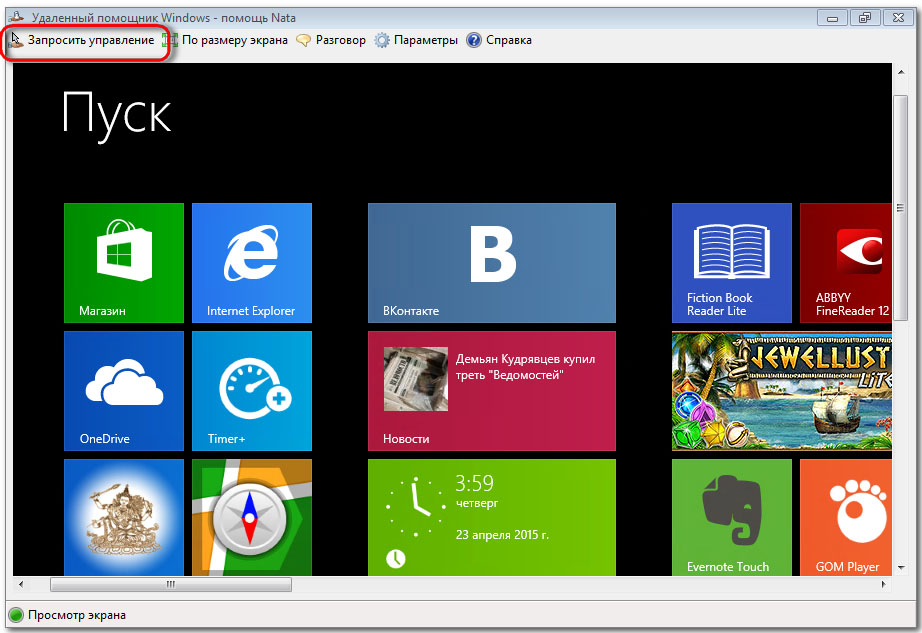
Task: Open the tile with the deity image
Action: click(x=123, y=517)
